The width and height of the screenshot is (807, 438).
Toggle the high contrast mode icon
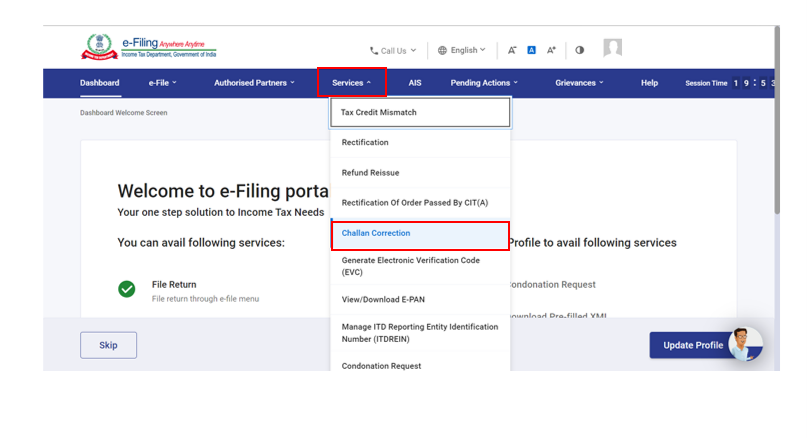(580, 50)
